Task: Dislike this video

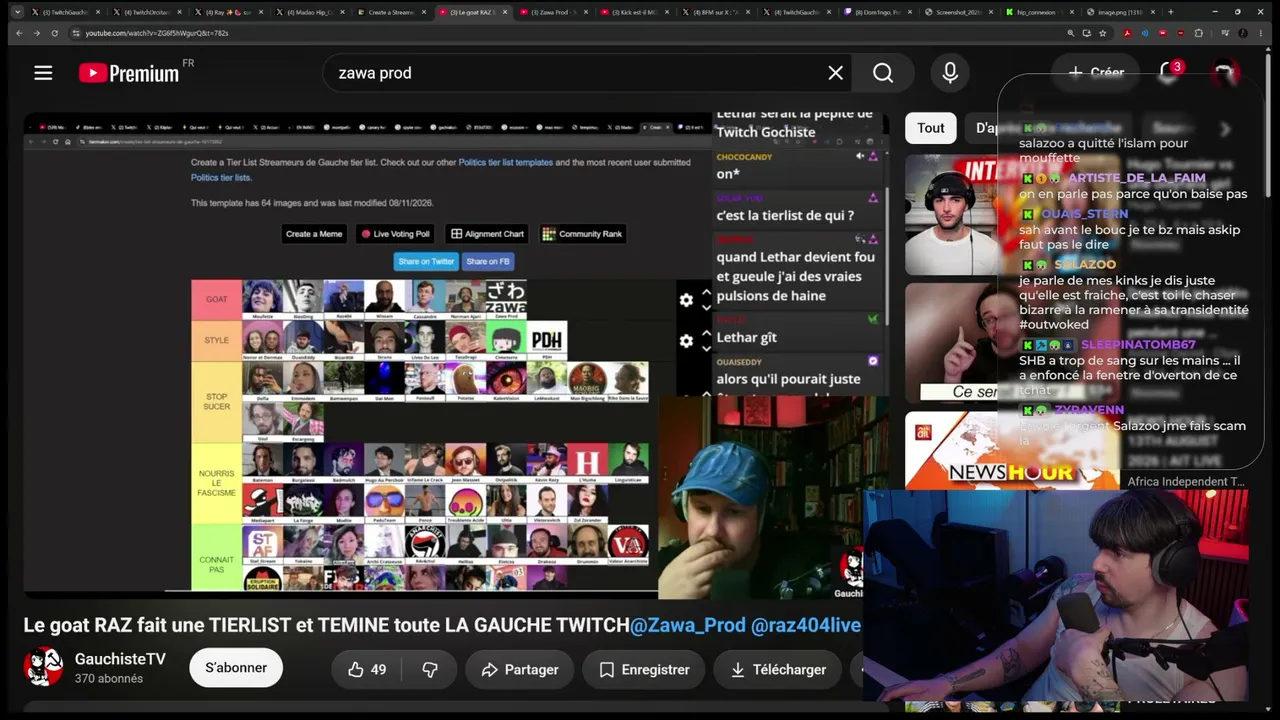Action: coord(430,669)
